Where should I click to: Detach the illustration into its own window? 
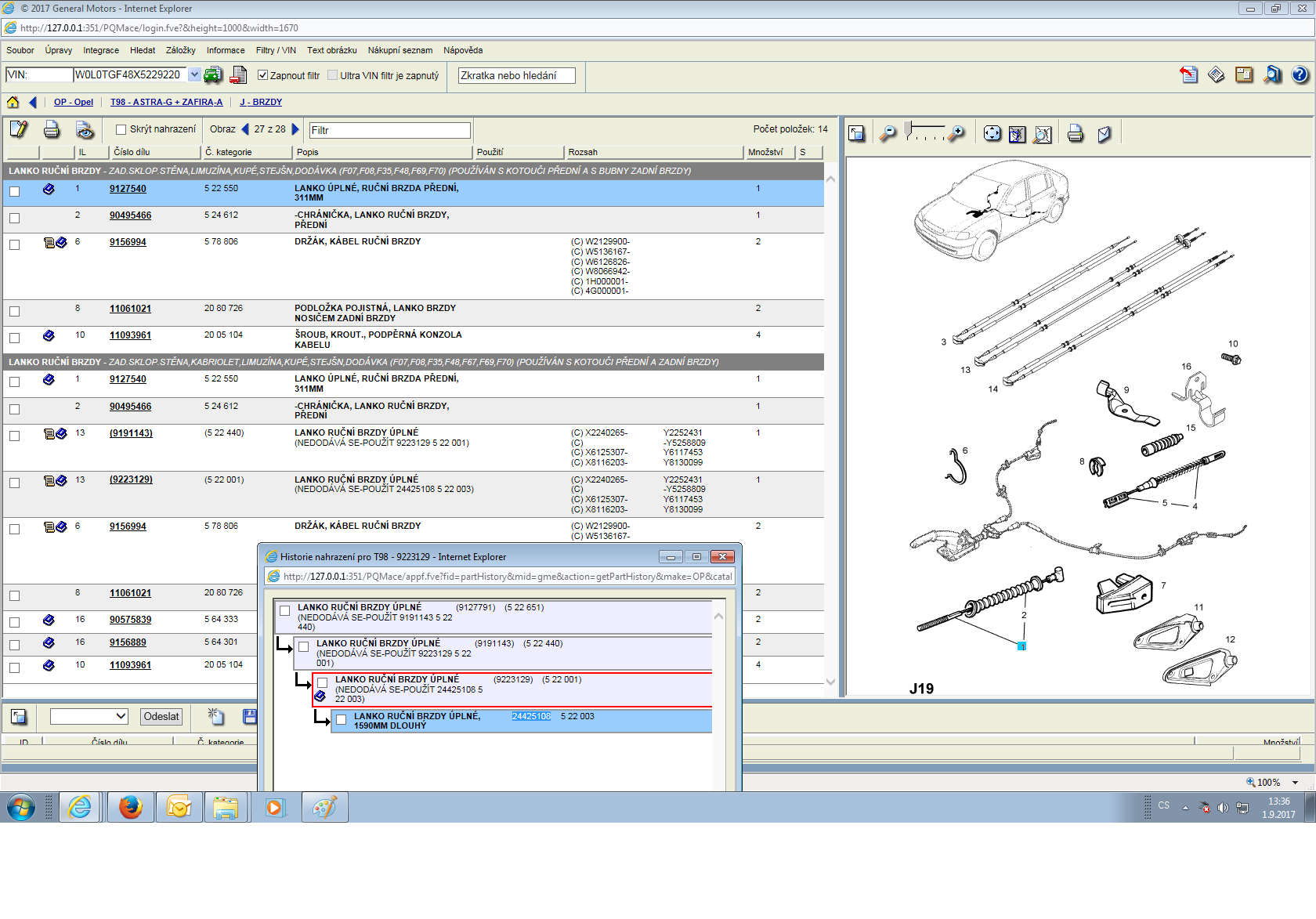(x=856, y=134)
